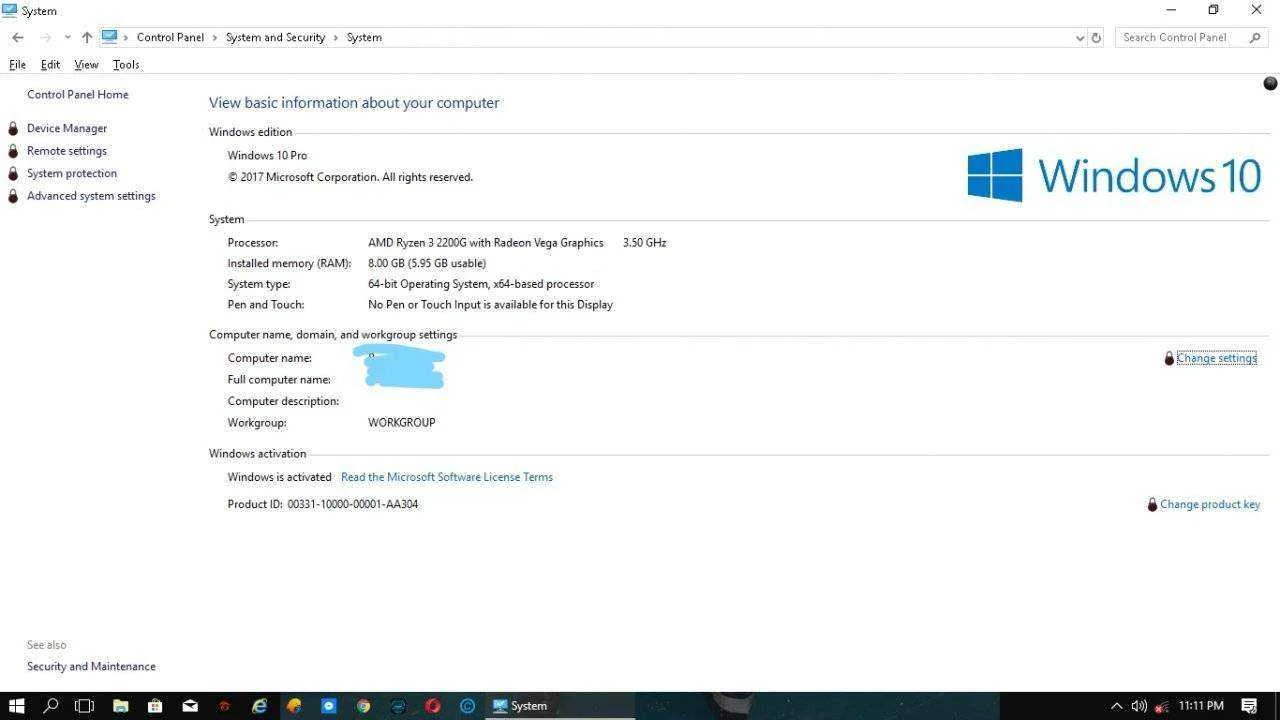Open Security and Maintenance link

[91, 666]
